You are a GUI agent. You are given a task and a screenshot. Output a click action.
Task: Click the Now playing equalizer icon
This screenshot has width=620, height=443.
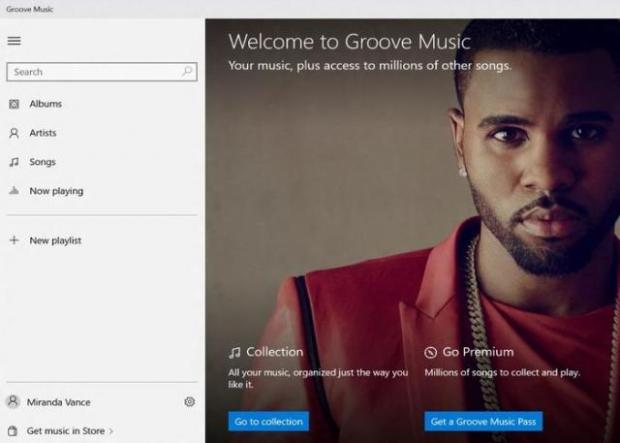tap(14, 191)
